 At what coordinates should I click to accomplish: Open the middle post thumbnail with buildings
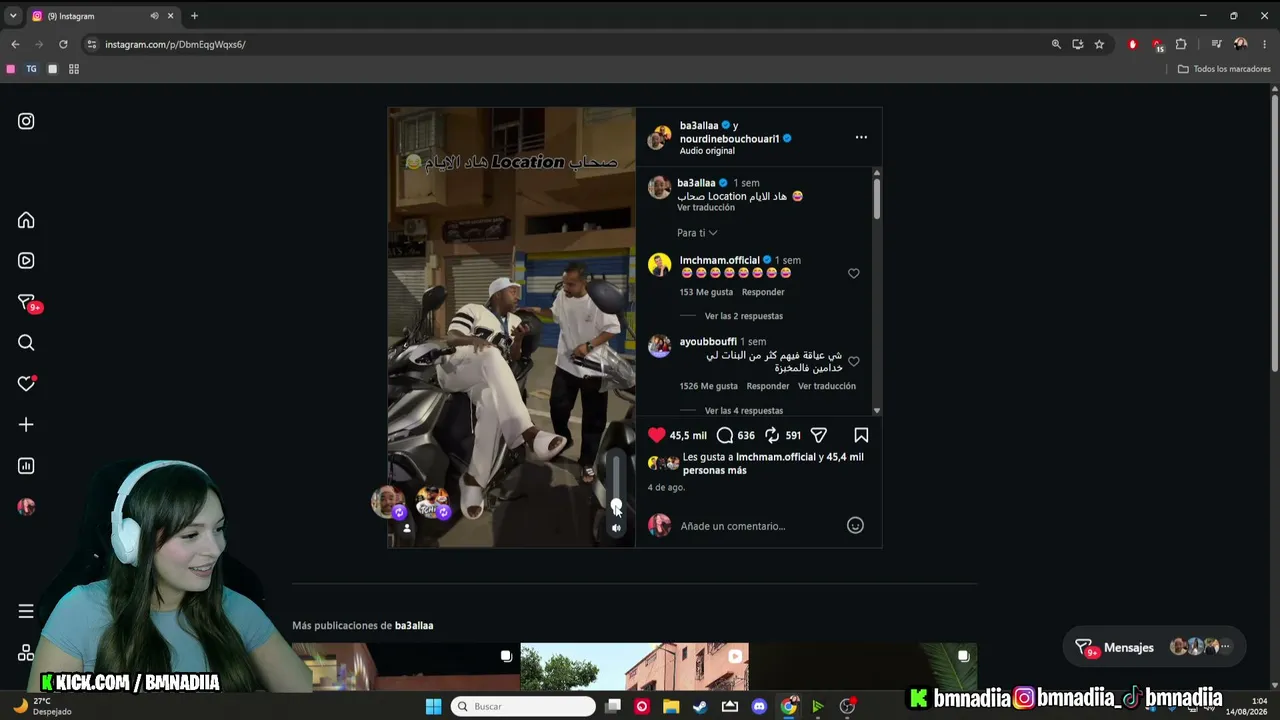634,666
